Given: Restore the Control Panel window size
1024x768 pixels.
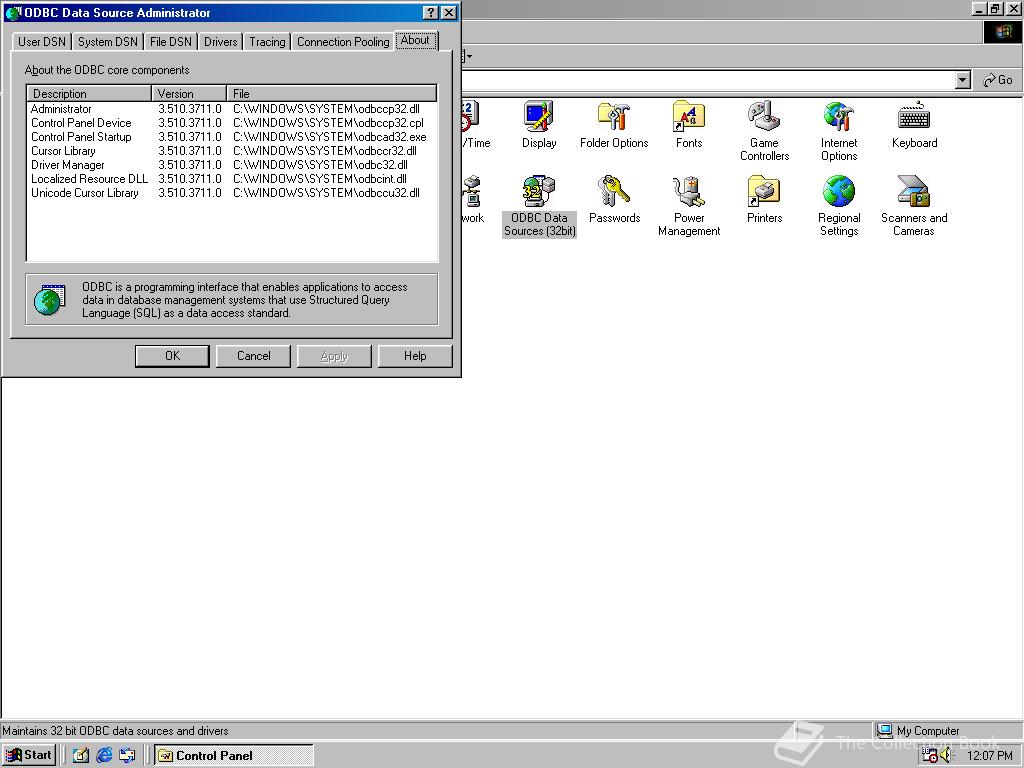Looking at the screenshot, I should 995,8.
